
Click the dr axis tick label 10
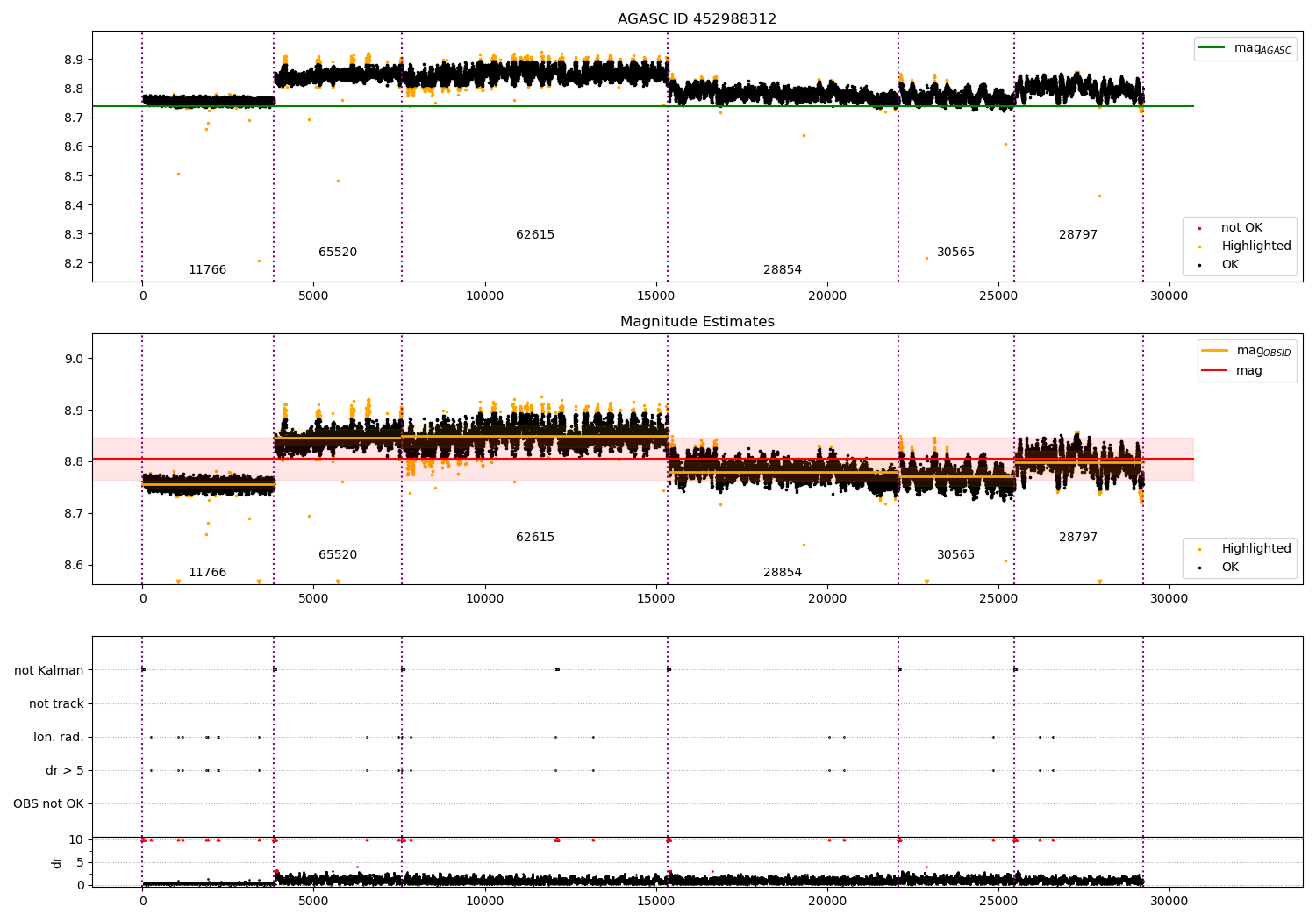75,839
